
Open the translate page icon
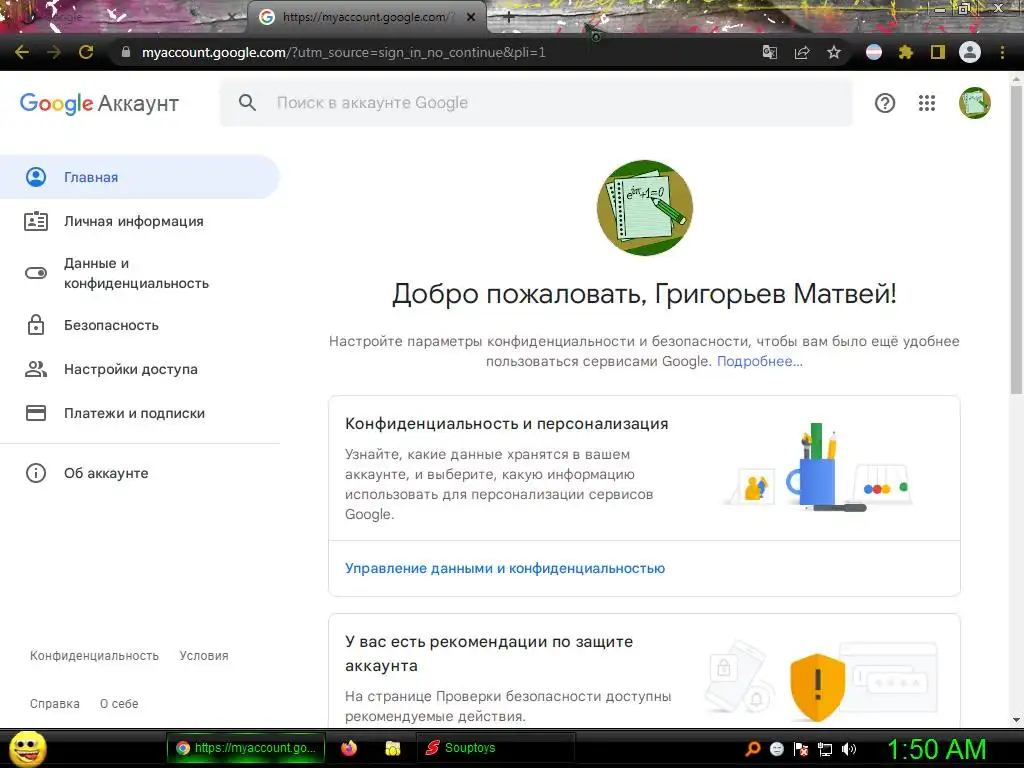pyautogui.click(x=770, y=52)
